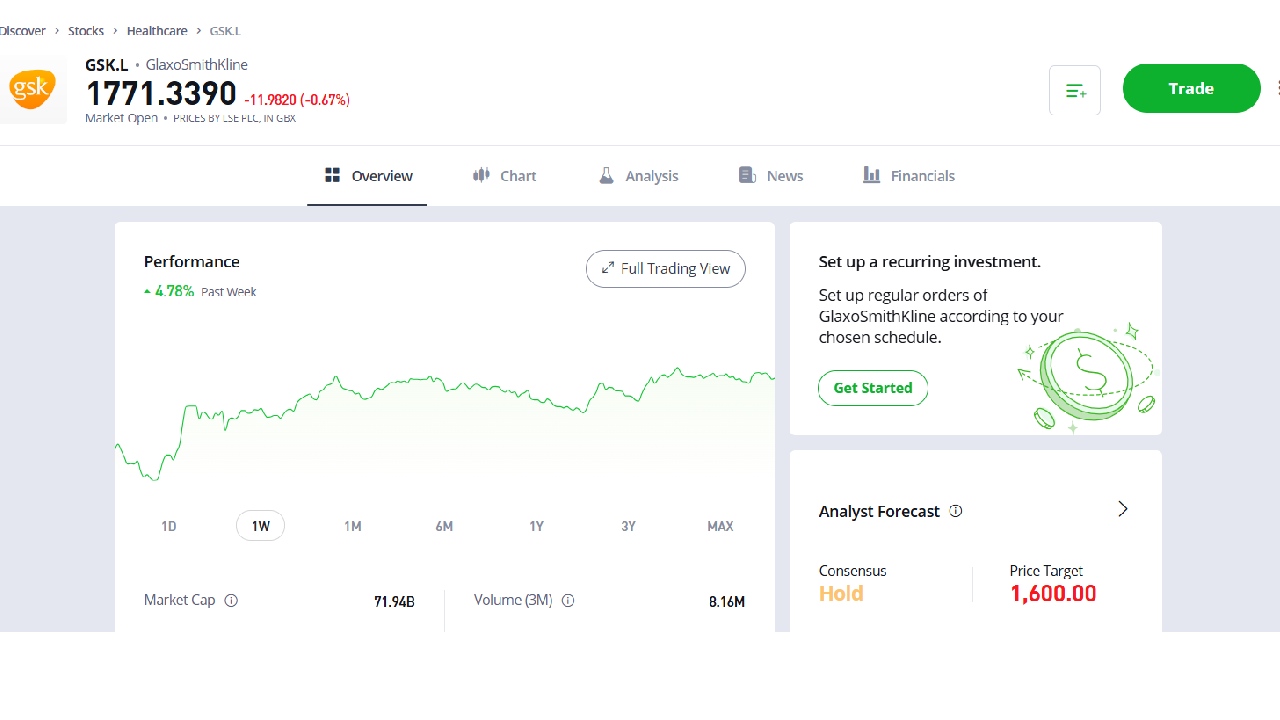Choose the 1Y performance range
Viewport: 1280px width, 720px height.
(537, 526)
